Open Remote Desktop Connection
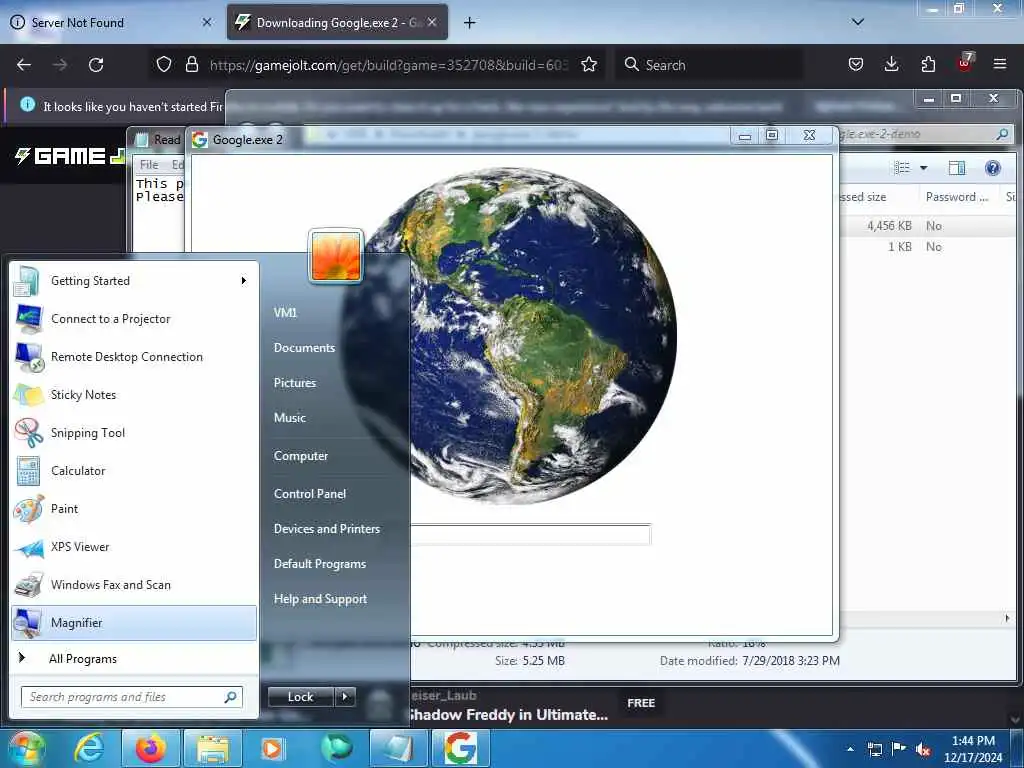Image resolution: width=1024 pixels, height=768 pixels. pos(134,357)
